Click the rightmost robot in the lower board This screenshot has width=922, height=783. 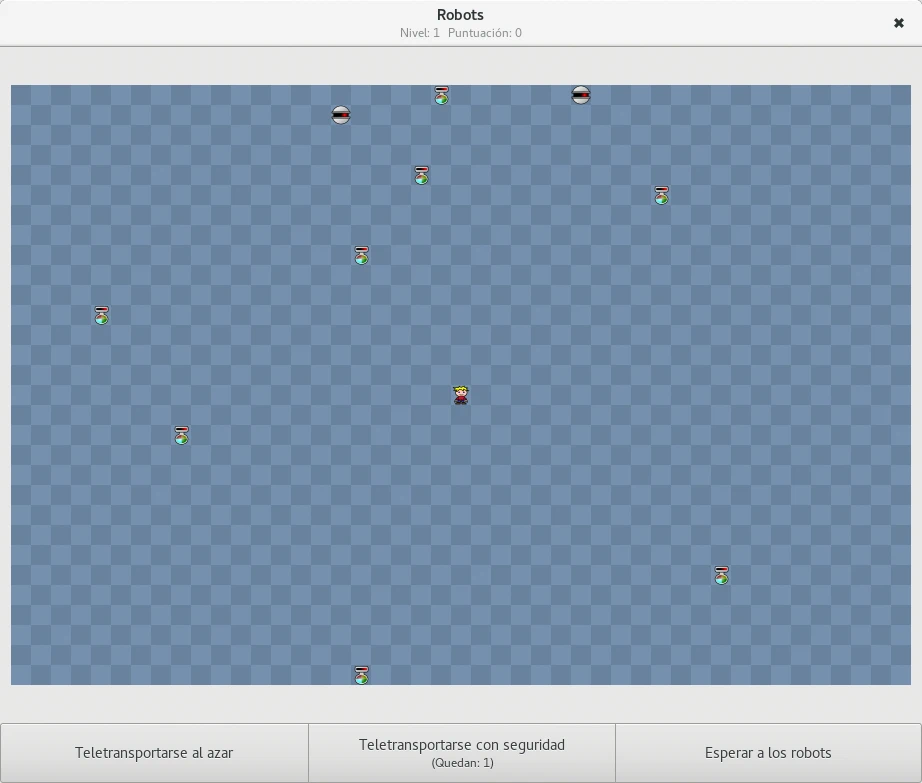click(721, 575)
